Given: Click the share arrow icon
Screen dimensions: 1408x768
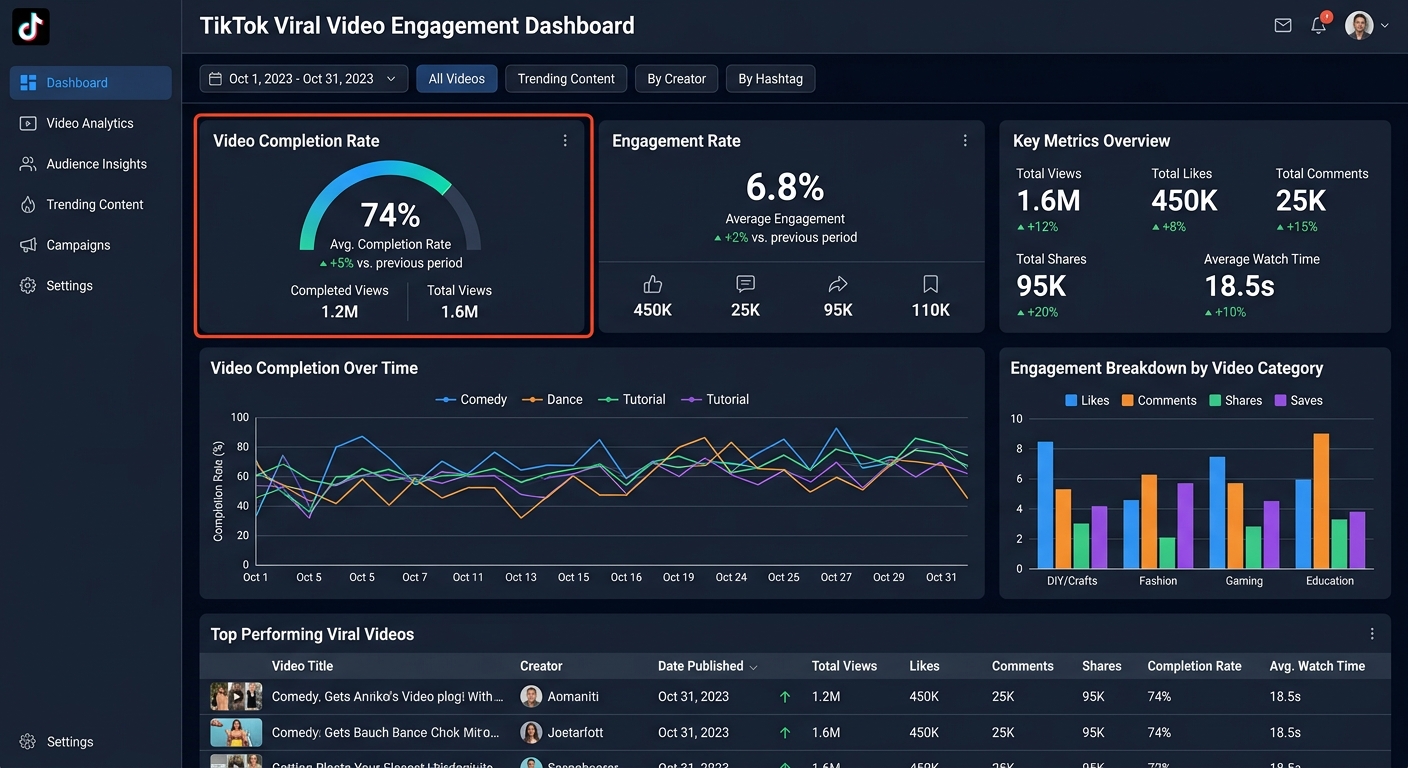Looking at the screenshot, I should [838, 285].
